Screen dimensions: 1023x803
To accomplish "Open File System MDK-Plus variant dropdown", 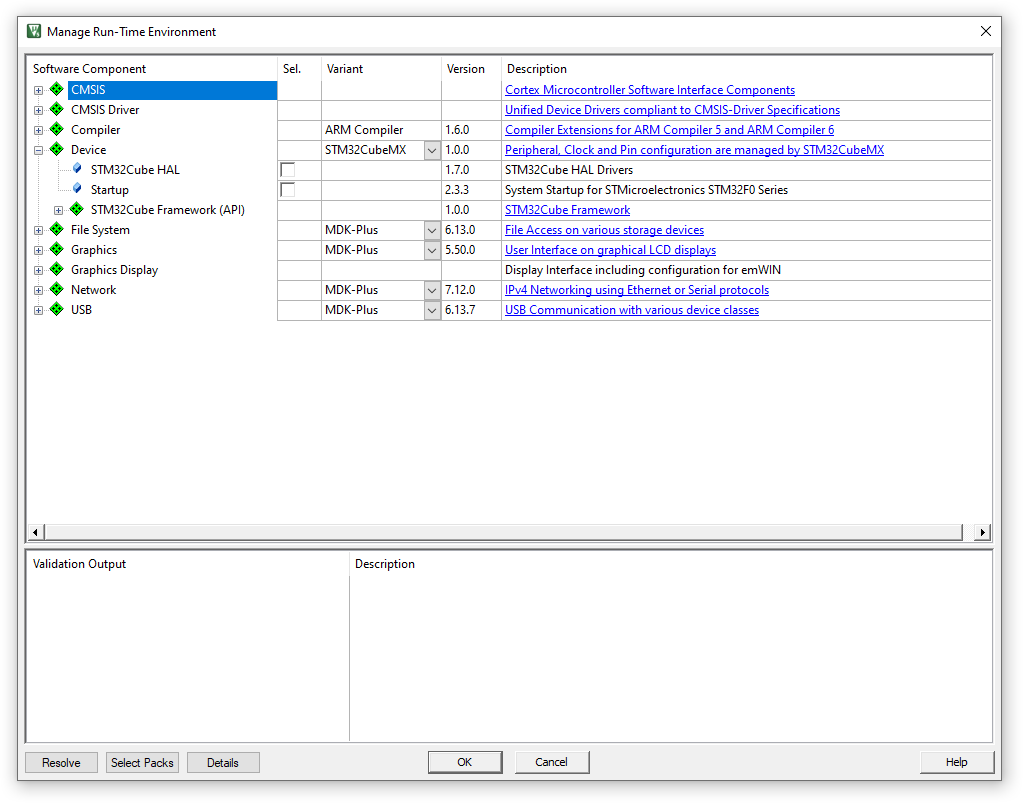I will 432,230.
